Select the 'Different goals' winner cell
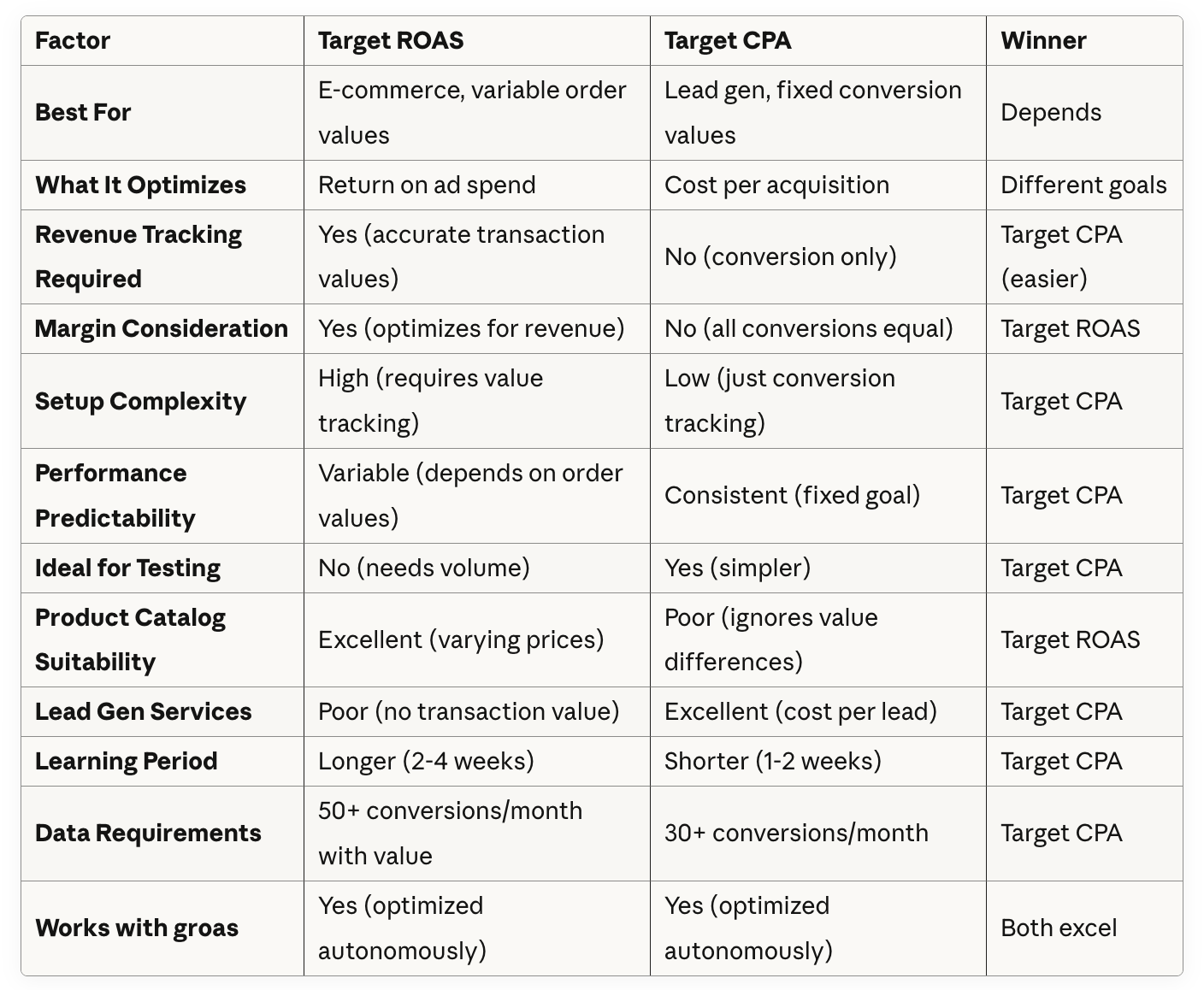This screenshot has height=990, width=1204. [1083, 185]
